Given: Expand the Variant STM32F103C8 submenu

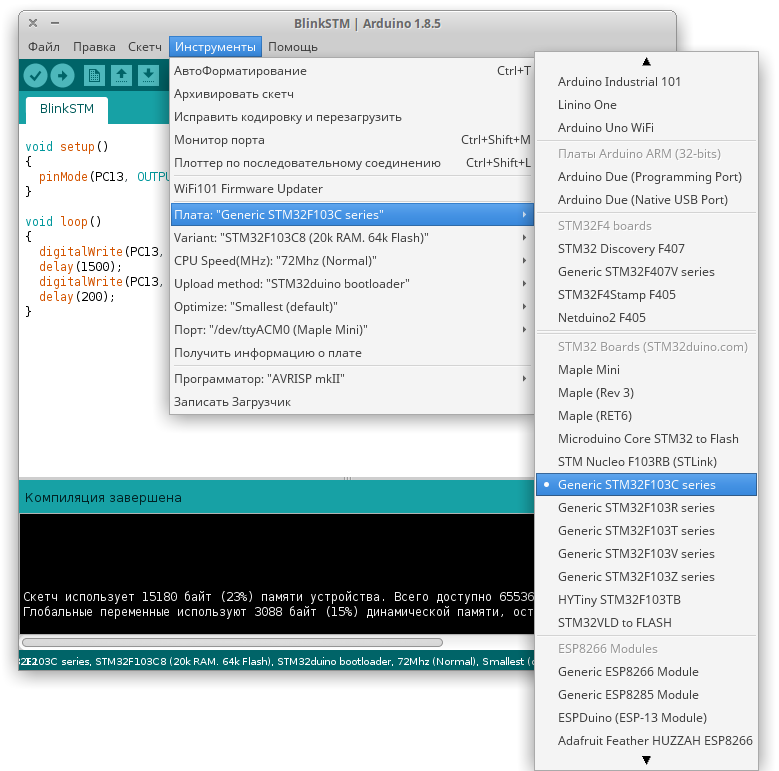Looking at the screenshot, I should coord(352,237).
